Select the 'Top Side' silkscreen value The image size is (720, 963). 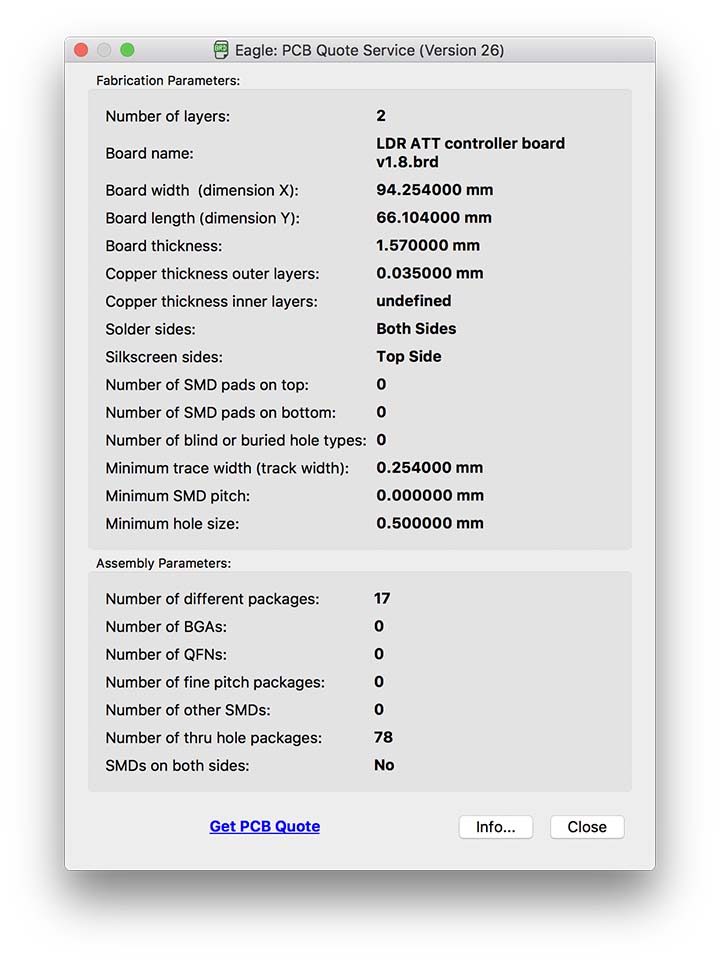tap(409, 356)
